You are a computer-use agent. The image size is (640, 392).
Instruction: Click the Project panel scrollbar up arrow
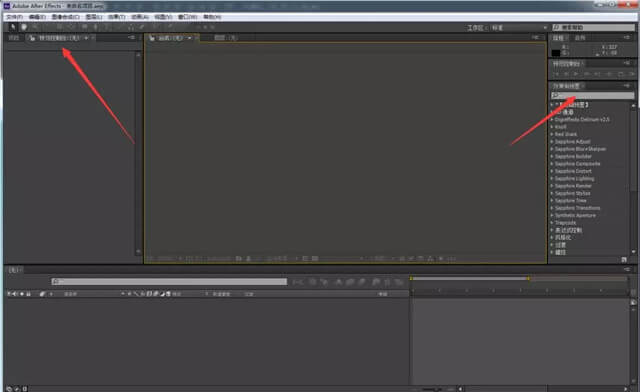pos(138,54)
